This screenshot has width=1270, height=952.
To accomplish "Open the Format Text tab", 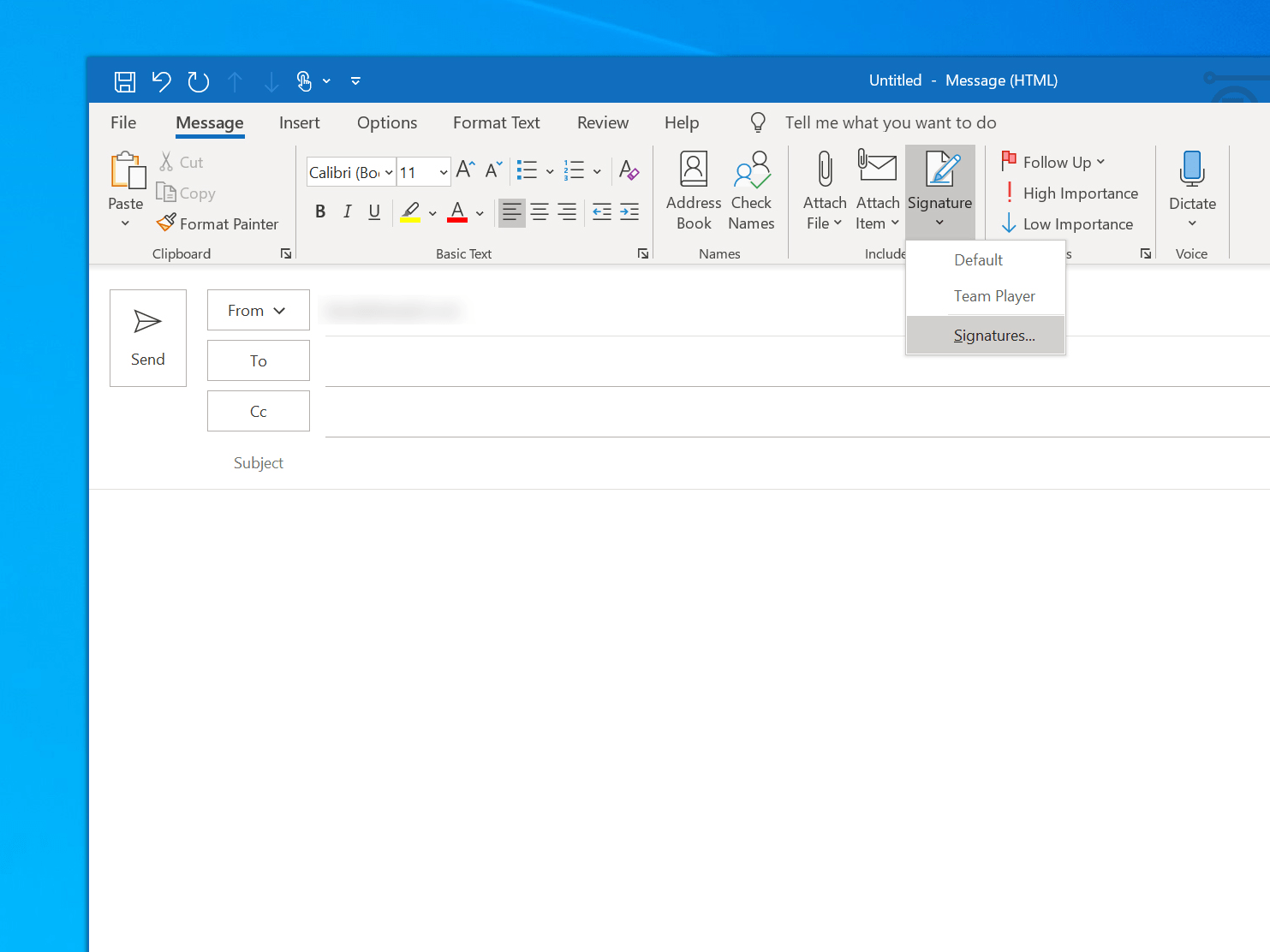I will [497, 122].
